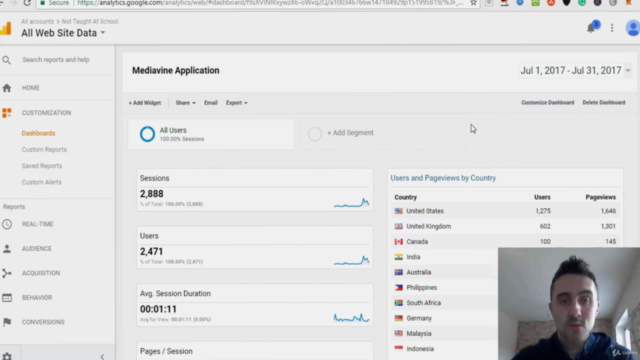Image resolution: width=640 pixels, height=360 pixels.
Task: Open the three-dot options menu
Action: 612,28
